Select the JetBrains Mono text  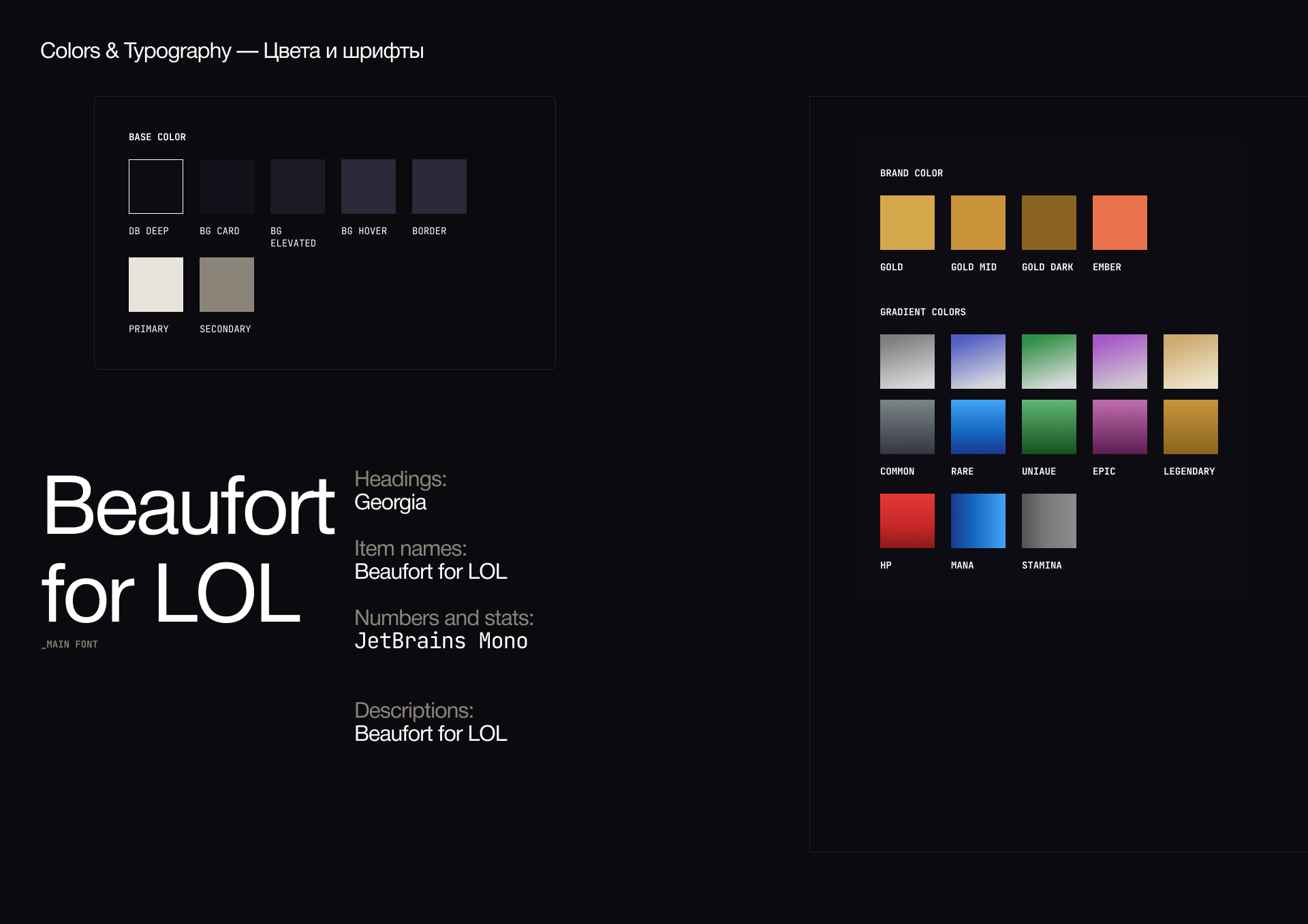(x=441, y=641)
